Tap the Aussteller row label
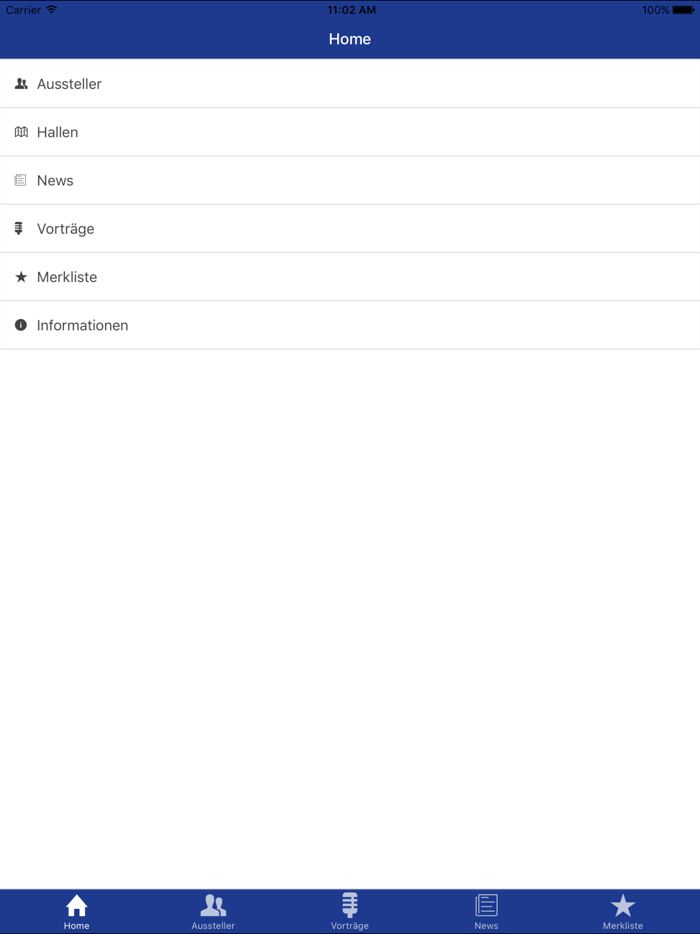Screen dimensions: 700x934 tap(68, 84)
